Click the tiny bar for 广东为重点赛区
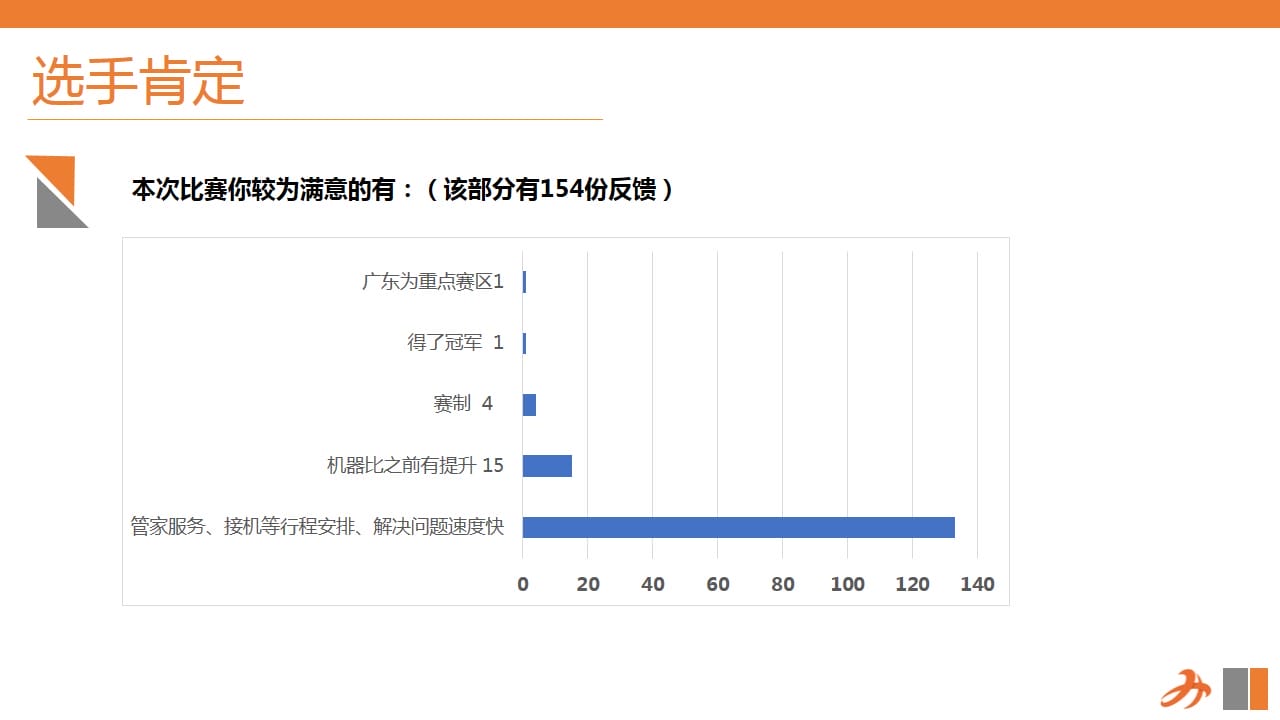1280x720 pixels. (x=524, y=282)
